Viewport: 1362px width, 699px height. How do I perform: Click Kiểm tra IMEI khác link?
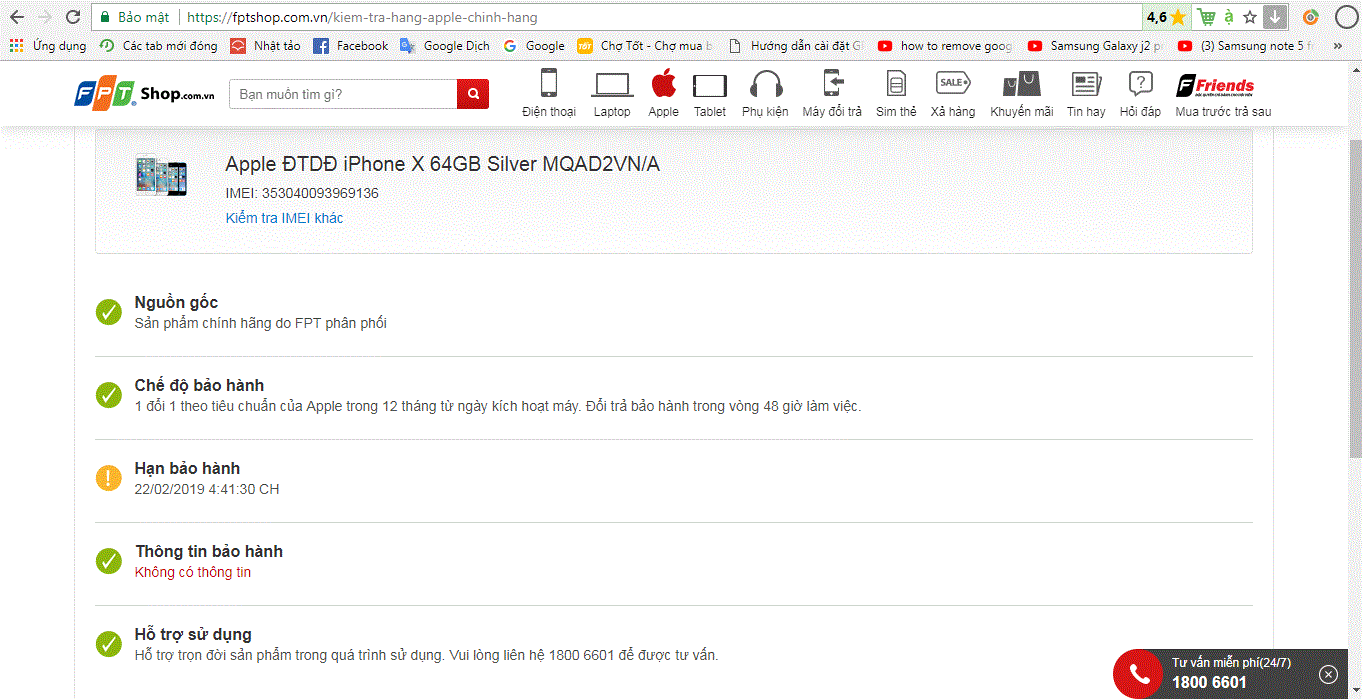[x=284, y=218]
